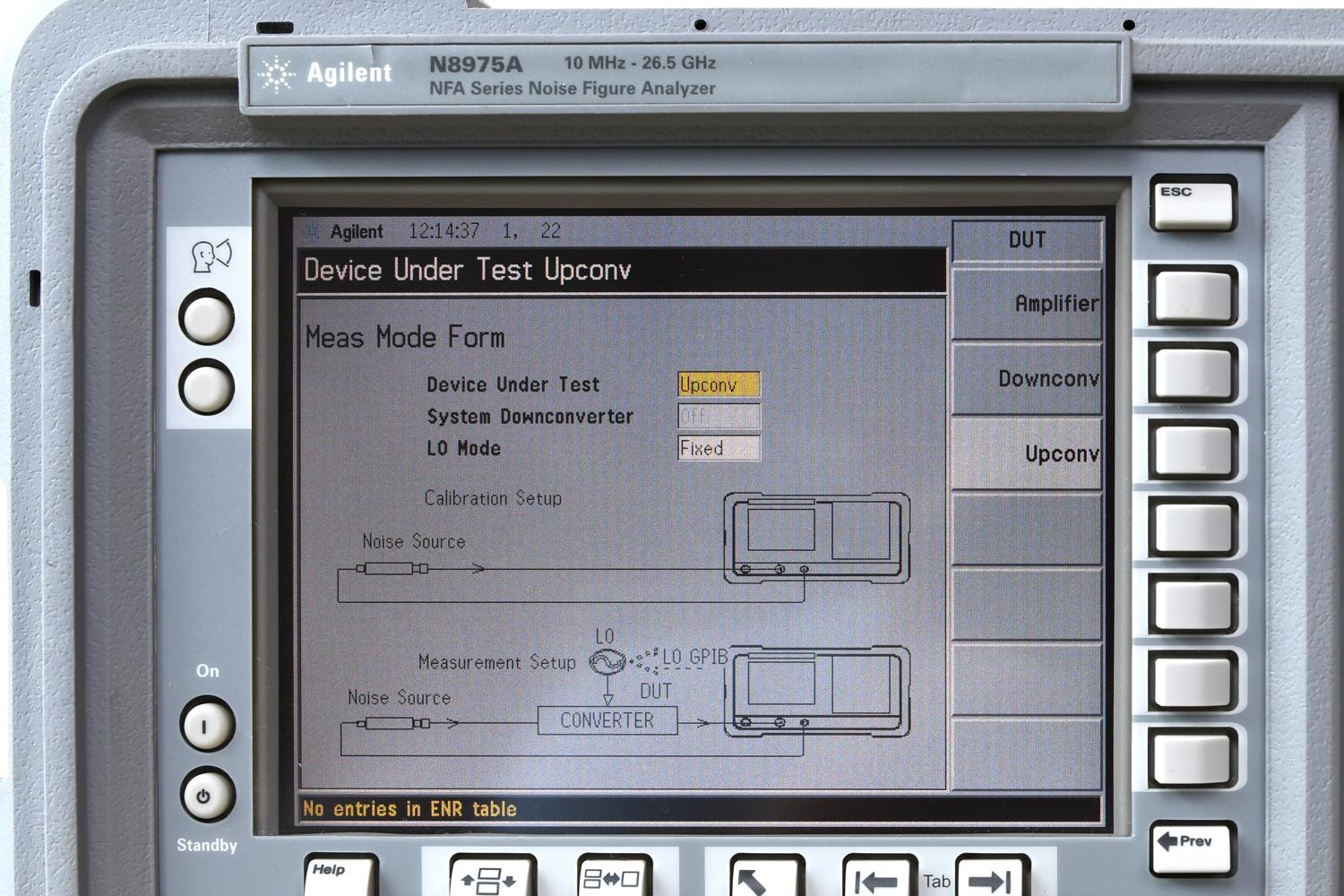Screen dimensions: 1344x896
Task: Click the Noise Source symbol in Calibration Setup
Action: pos(392,568)
